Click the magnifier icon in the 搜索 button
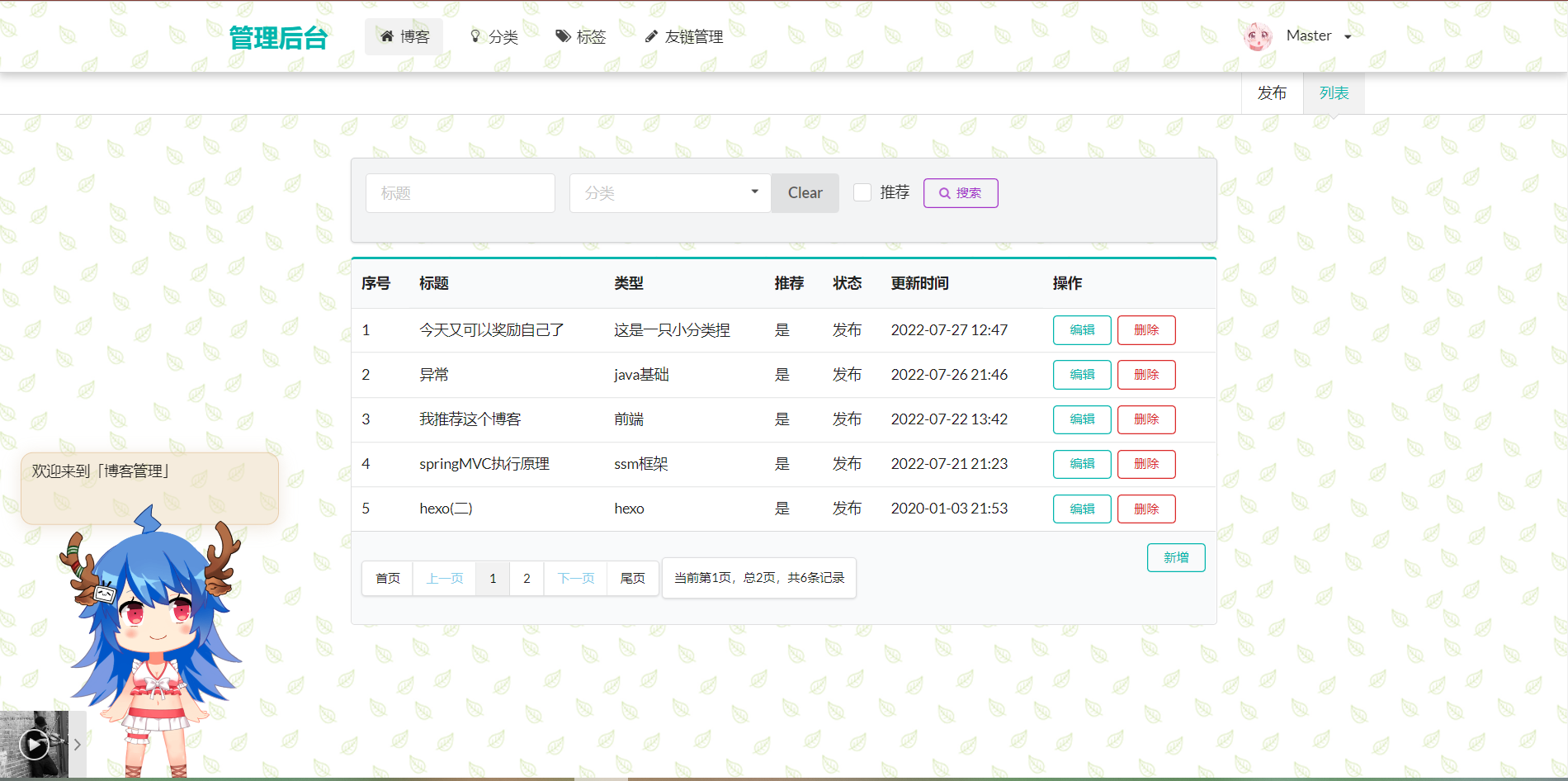1568x781 pixels. pos(944,193)
